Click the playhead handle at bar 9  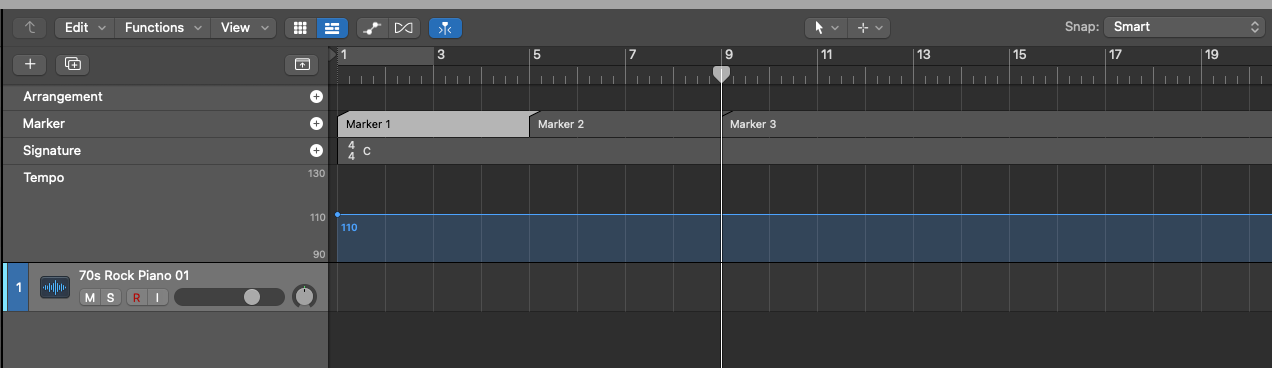(721, 74)
